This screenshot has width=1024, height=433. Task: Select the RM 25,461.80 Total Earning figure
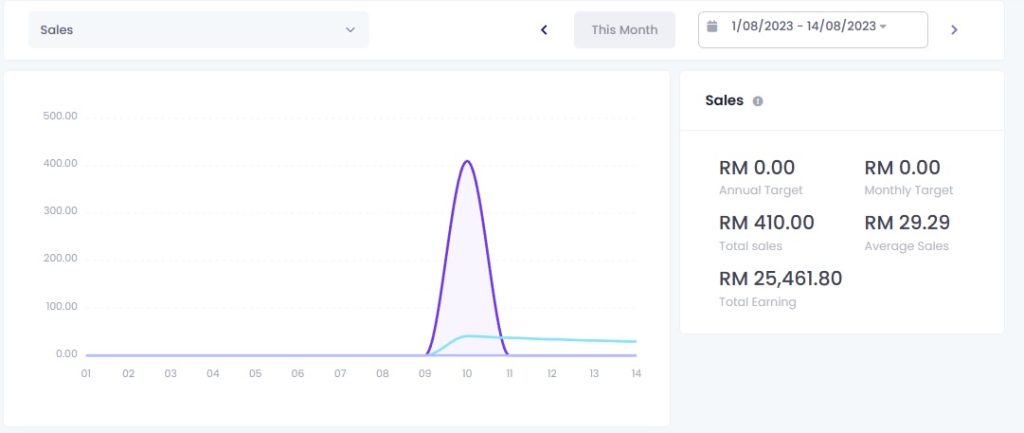780,279
